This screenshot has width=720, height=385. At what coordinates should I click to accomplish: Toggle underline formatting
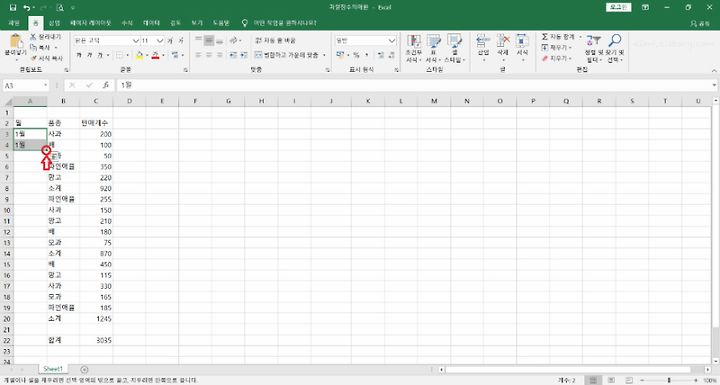click(100, 55)
